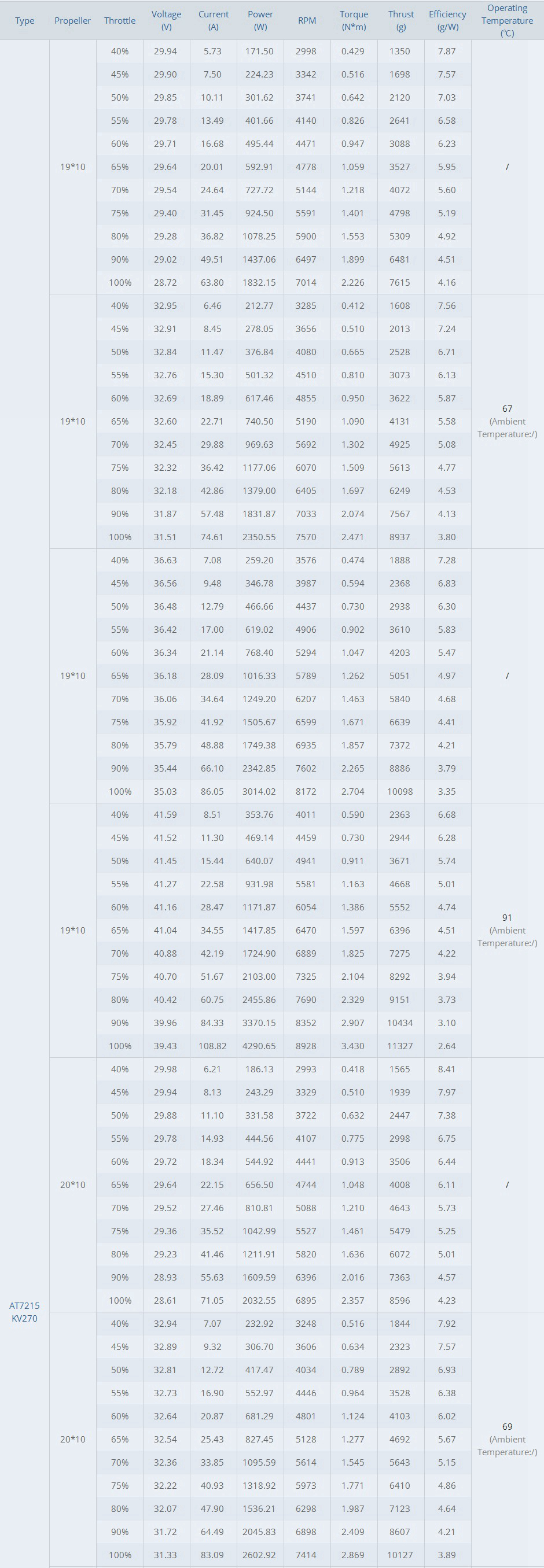Select the Thrust (g) column header

[x=401, y=21]
